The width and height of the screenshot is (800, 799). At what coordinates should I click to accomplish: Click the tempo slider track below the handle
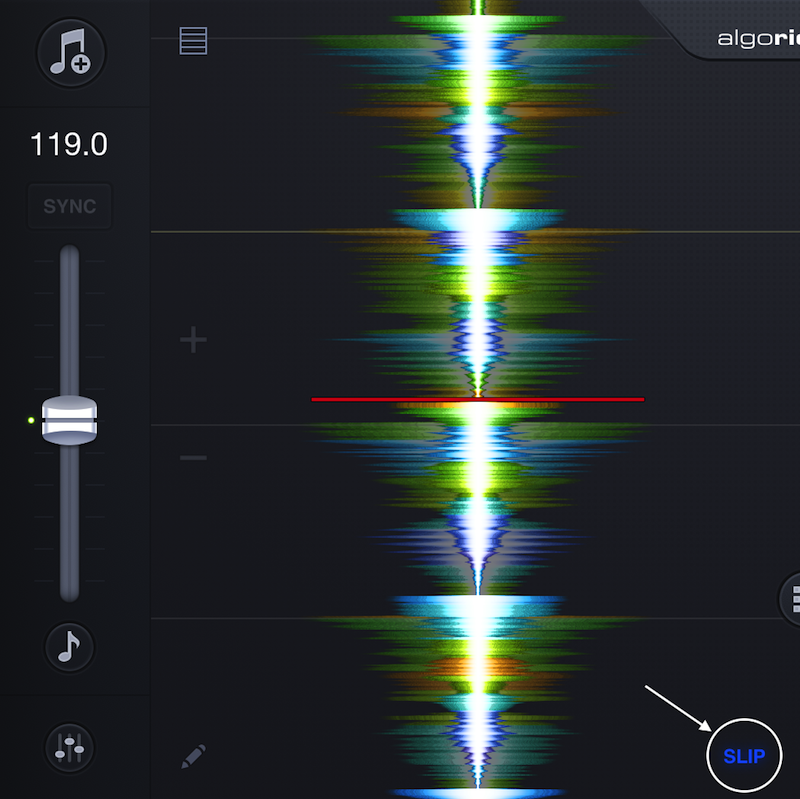coord(69,520)
